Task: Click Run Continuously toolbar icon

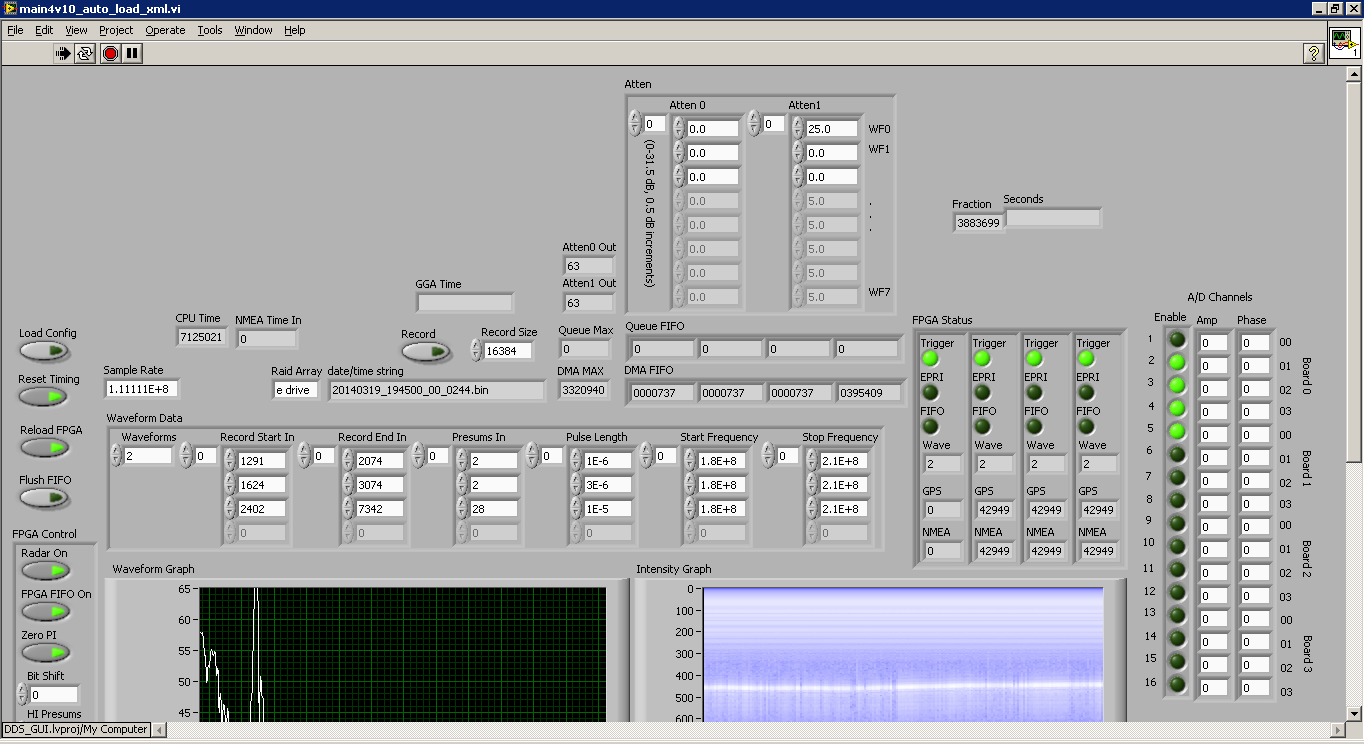Action: (x=85, y=54)
